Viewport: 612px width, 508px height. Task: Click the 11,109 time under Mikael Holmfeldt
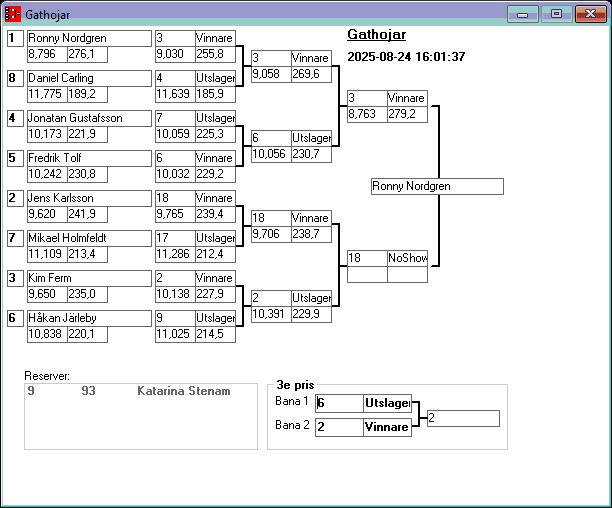point(47,254)
